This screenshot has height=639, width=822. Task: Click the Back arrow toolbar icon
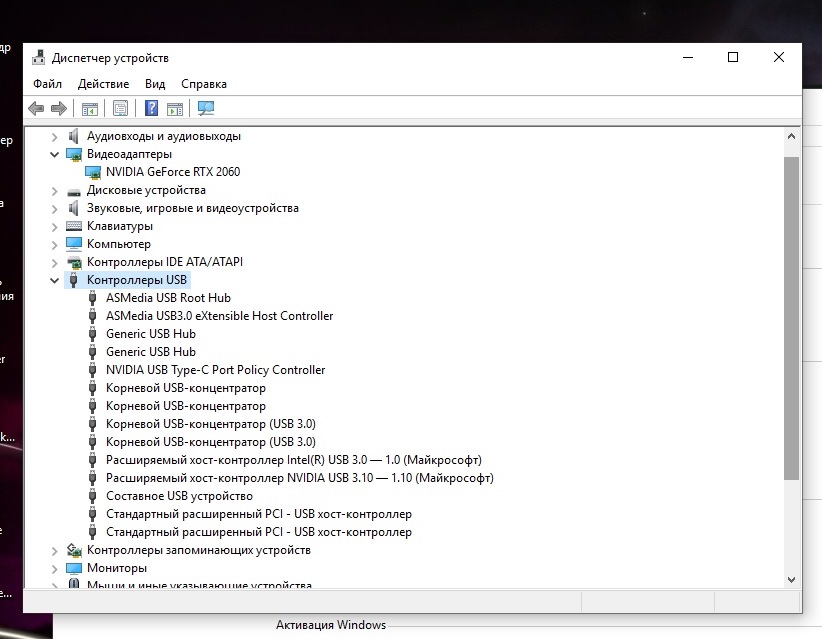[x=36, y=109]
